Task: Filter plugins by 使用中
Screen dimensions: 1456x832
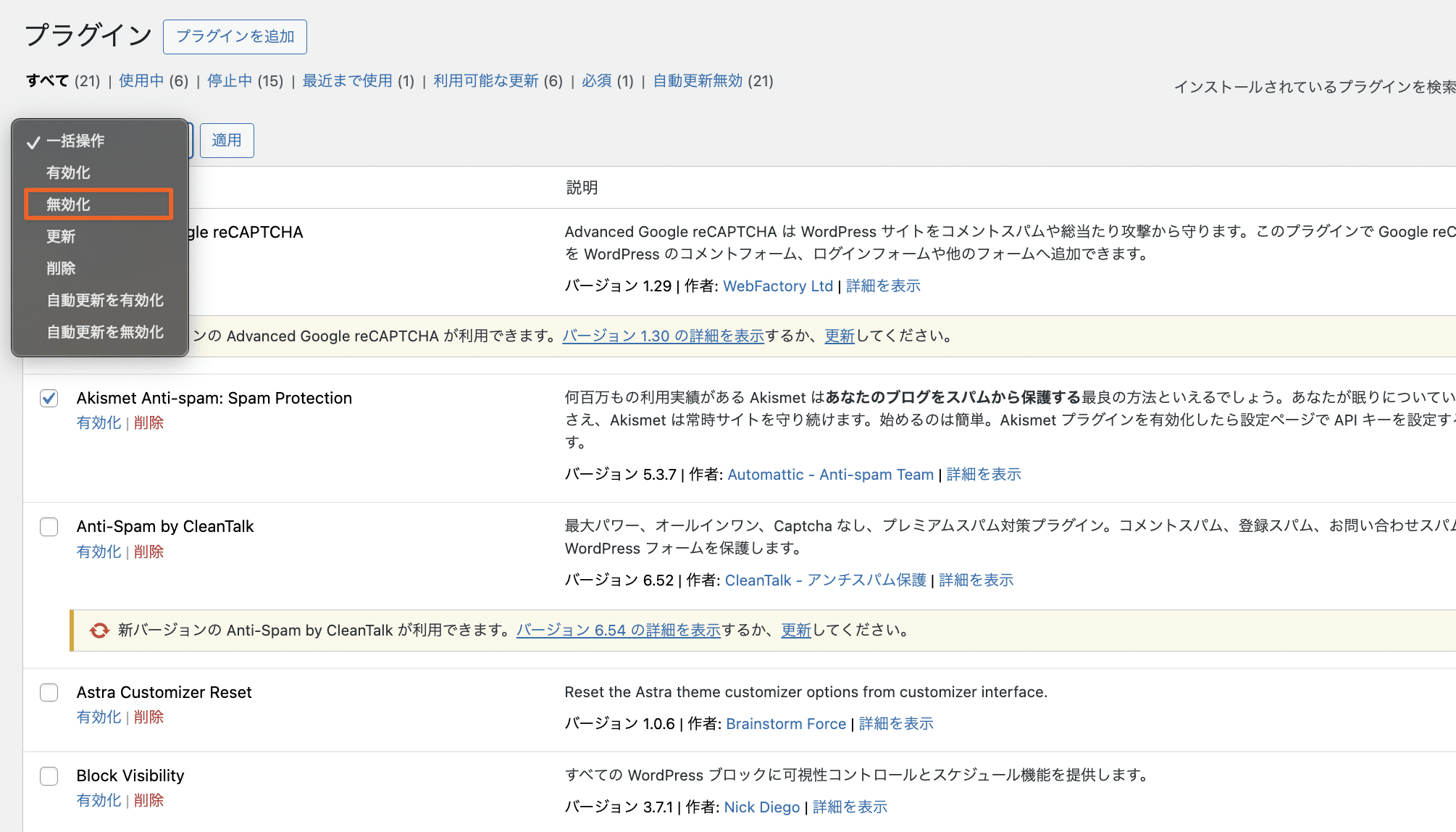Action: click(x=141, y=80)
